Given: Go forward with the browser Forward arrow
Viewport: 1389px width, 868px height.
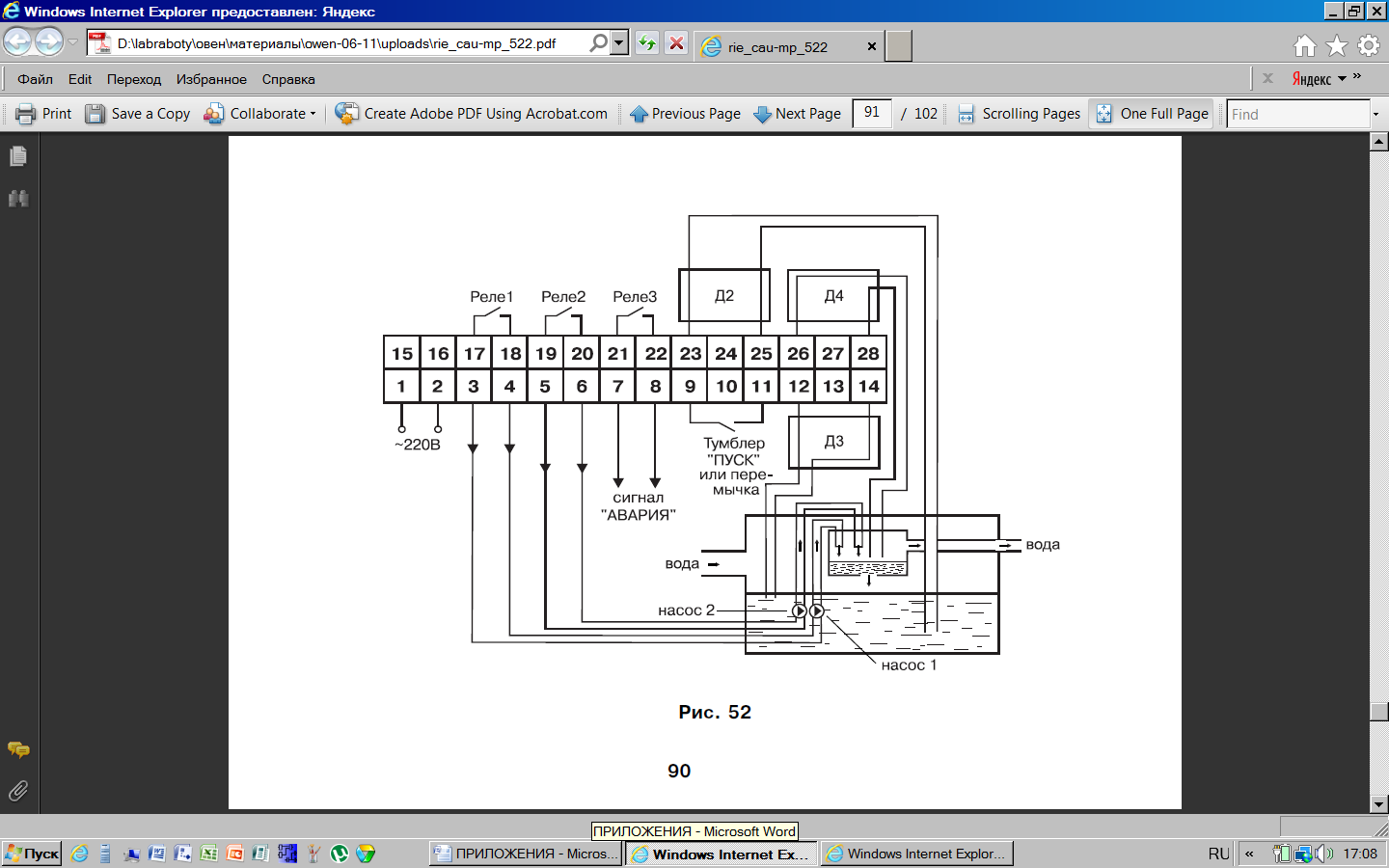Looking at the screenshot, I should [49, 42].
